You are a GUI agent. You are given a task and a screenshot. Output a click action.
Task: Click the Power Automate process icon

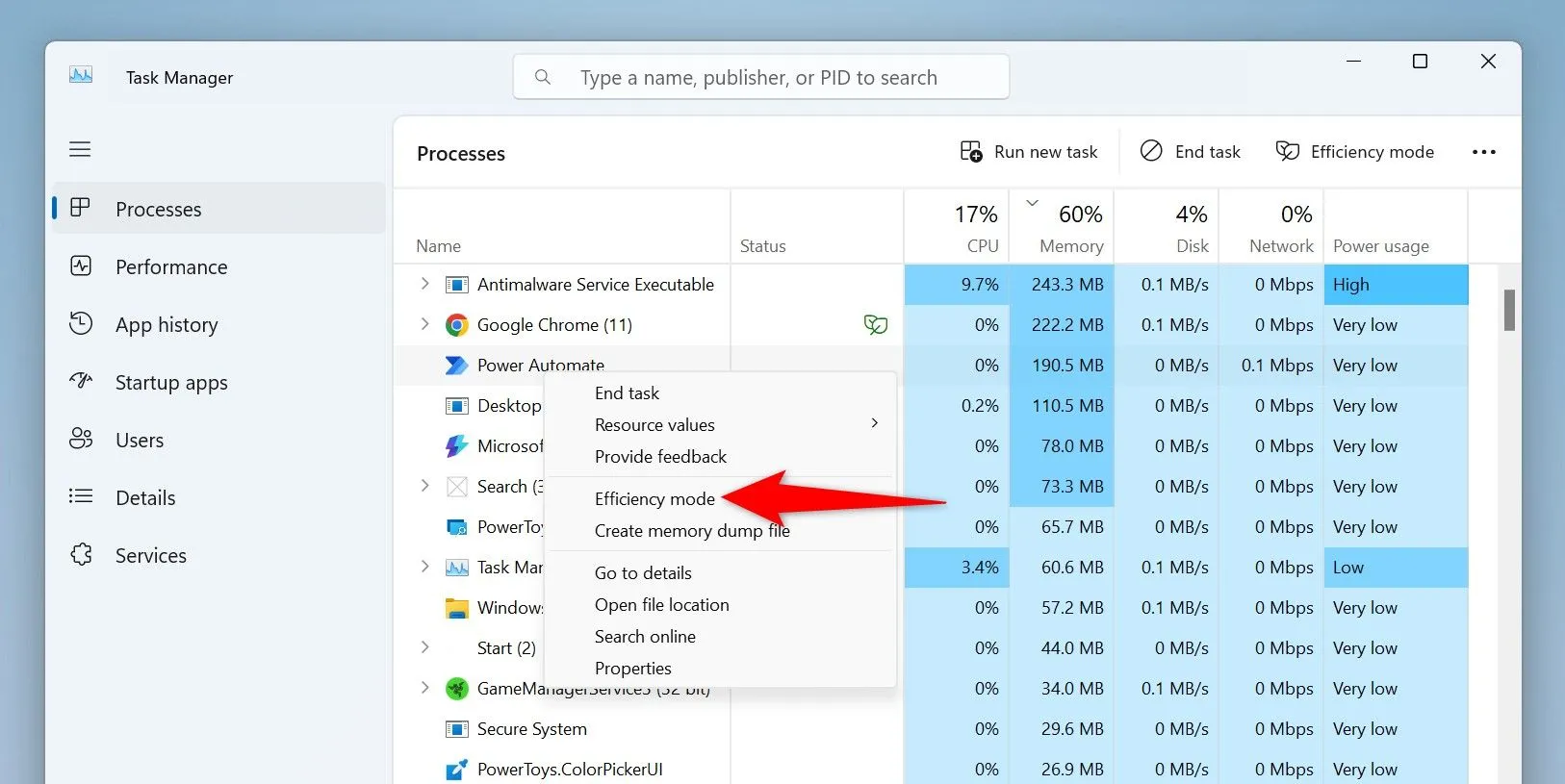pyautogui.click(x=456, y=366)
